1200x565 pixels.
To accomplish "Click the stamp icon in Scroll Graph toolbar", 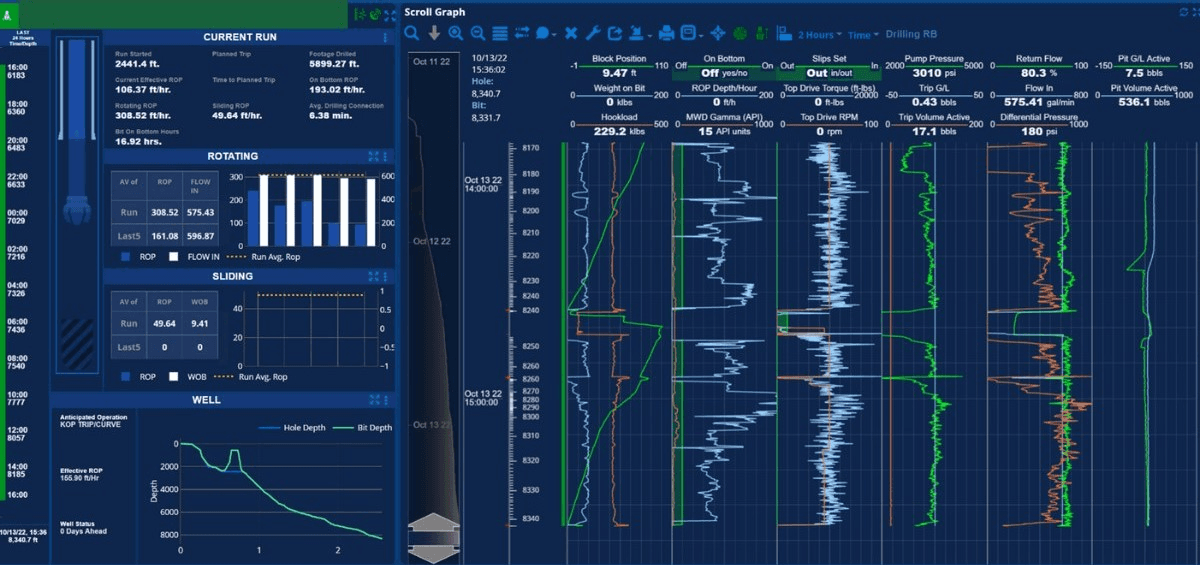I will [635, 33].
